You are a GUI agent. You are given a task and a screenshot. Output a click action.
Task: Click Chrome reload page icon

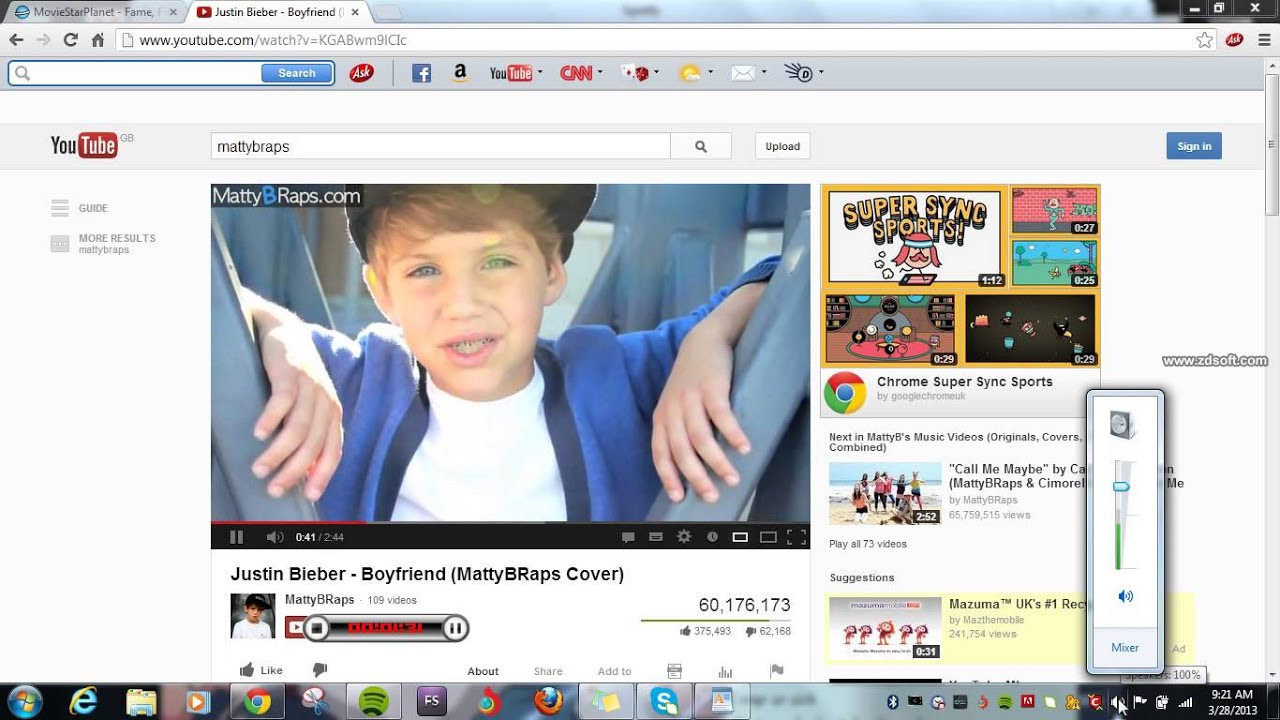[x=70, y=40]
